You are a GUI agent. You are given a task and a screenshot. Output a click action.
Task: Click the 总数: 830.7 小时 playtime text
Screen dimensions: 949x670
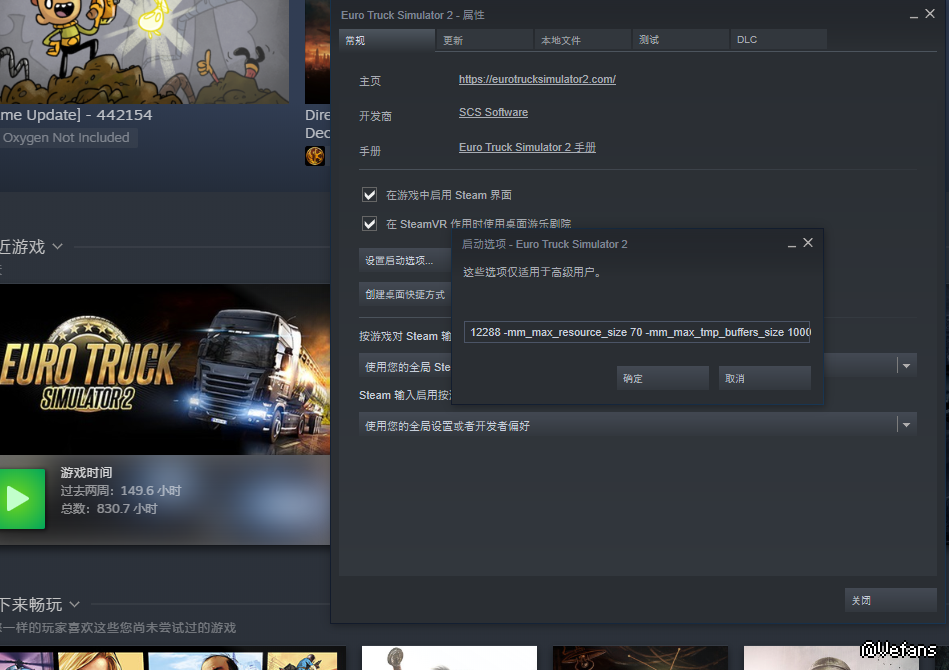[109, 508]
